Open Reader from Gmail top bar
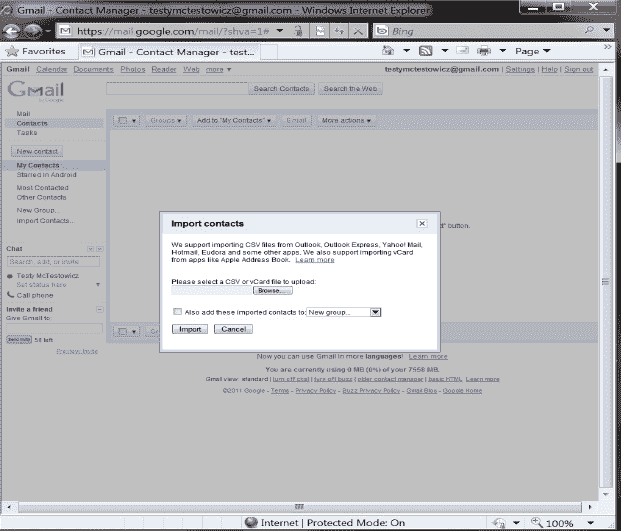Viewport: 621px width, 531px height. pyautogui.click(x=164, y=69)
